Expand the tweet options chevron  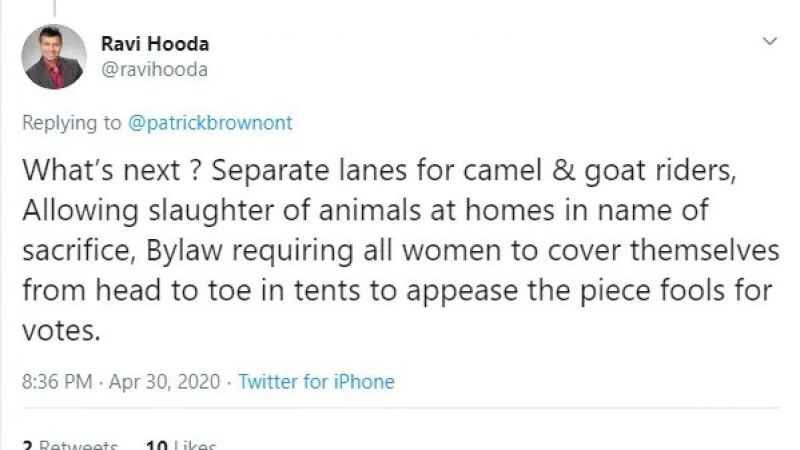[769, 42]
